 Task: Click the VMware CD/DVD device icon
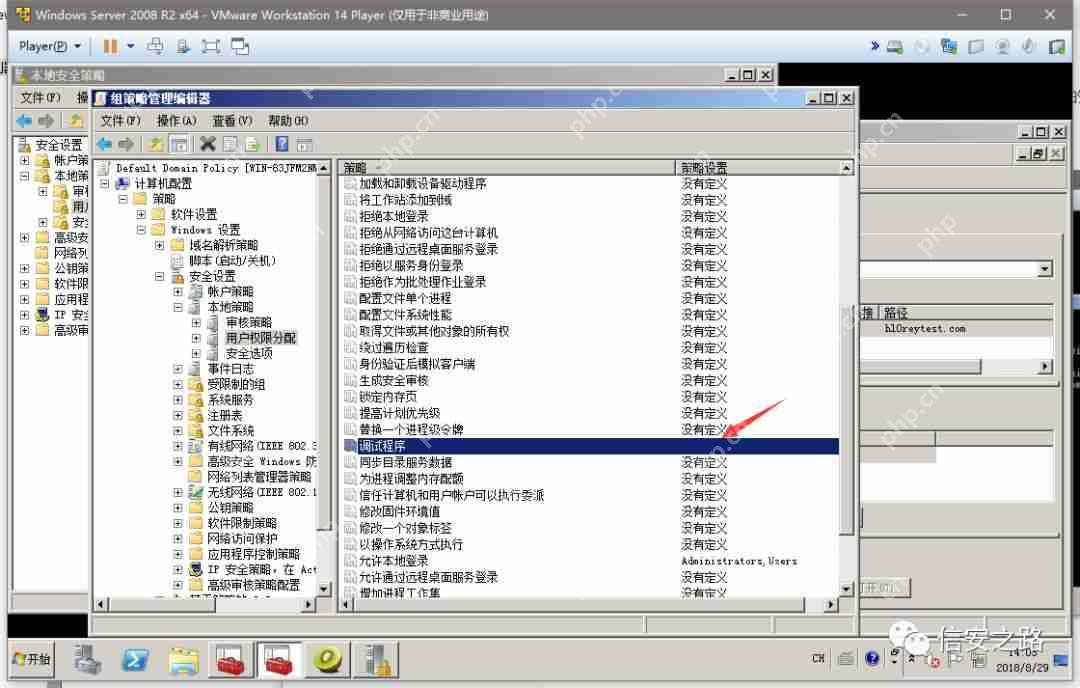click(x=922, y=47)
